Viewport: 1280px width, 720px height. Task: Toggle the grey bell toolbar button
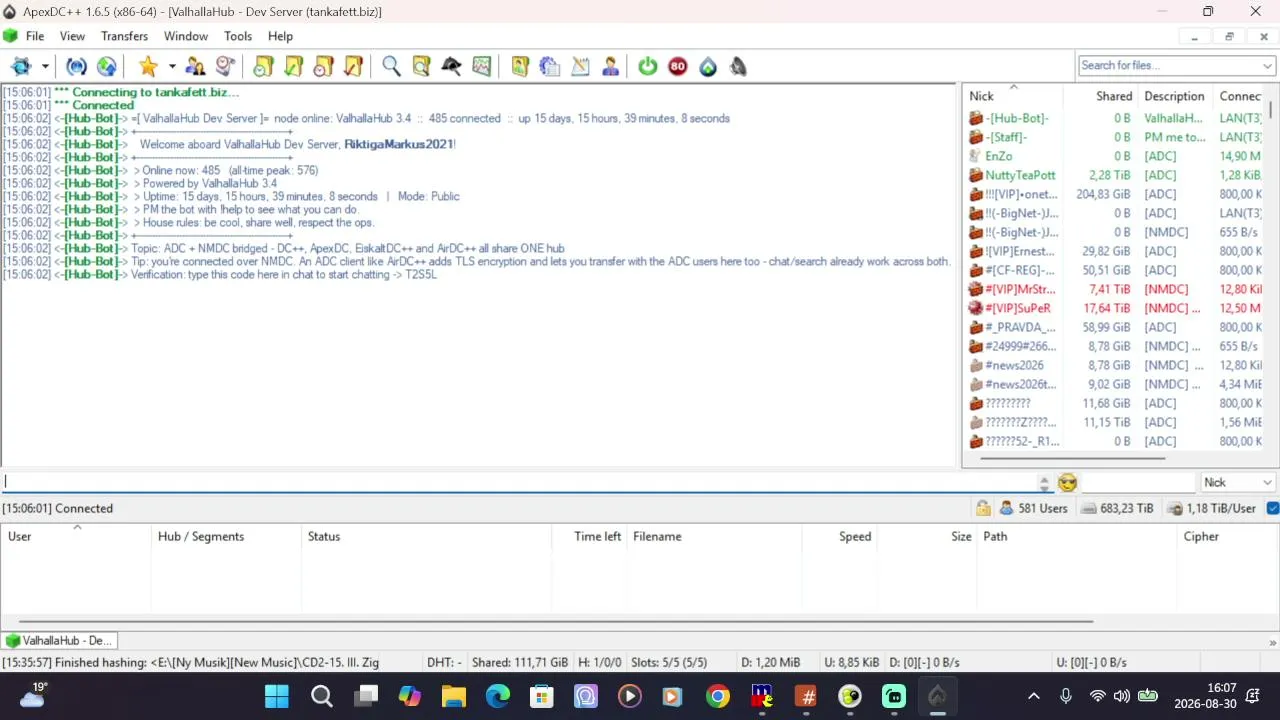pos(738,67)
